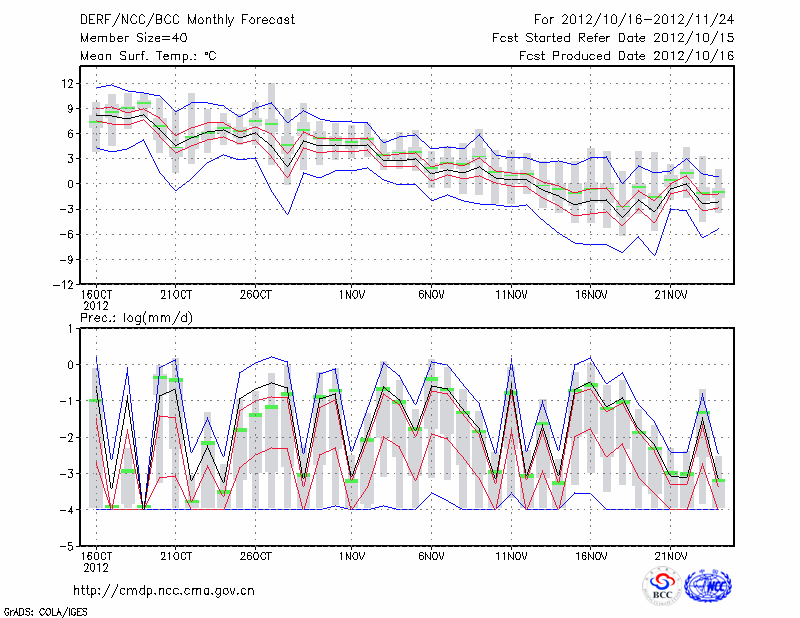Click 11NOV tick on temperature chart axis
This screenshot has height=618, width=800.
pyautogui.click(x=511, y=295)
